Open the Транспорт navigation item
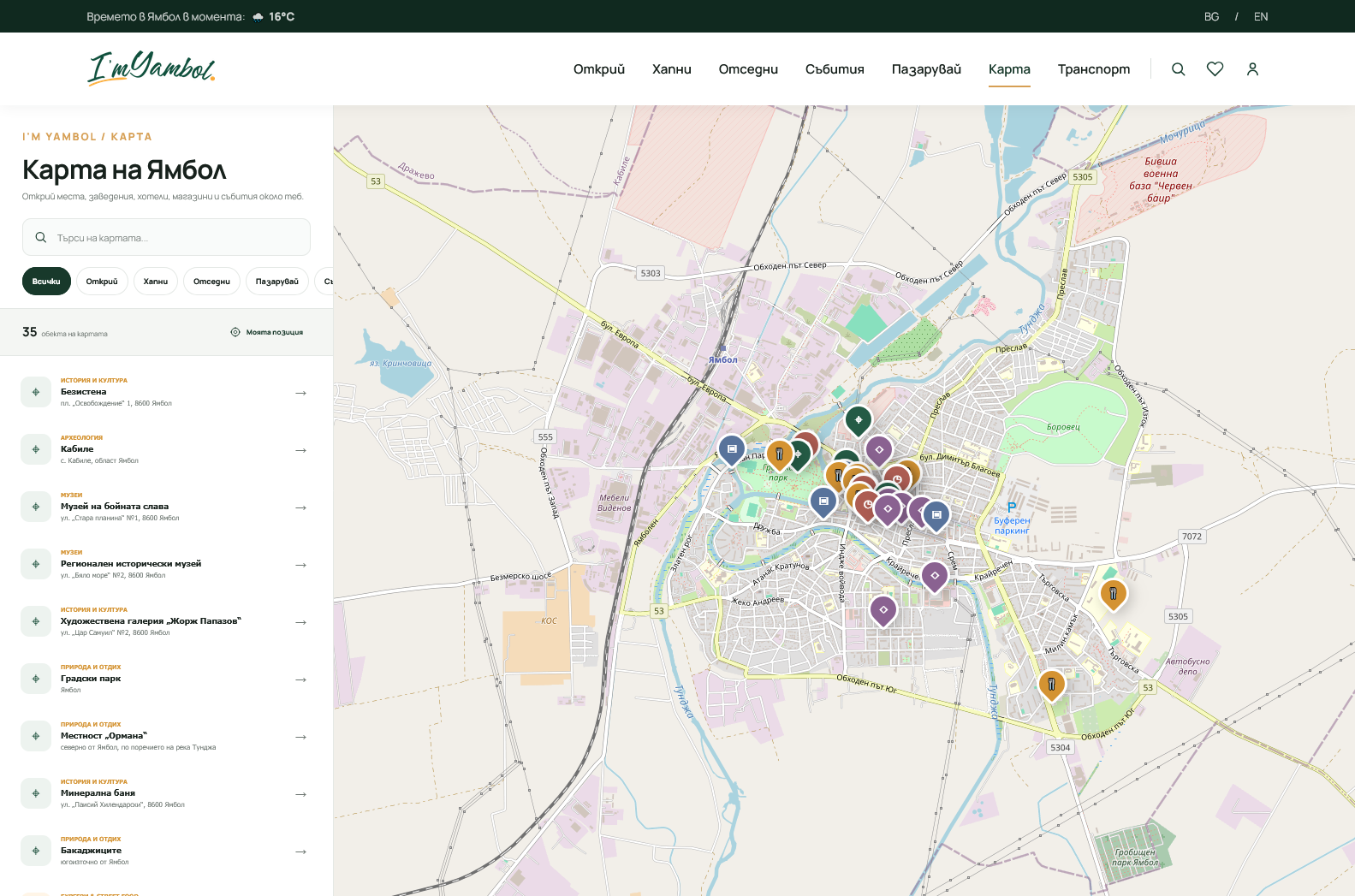Viewport: 1355px width, 896px height. pyautogui.click(x=1094, y=69)
